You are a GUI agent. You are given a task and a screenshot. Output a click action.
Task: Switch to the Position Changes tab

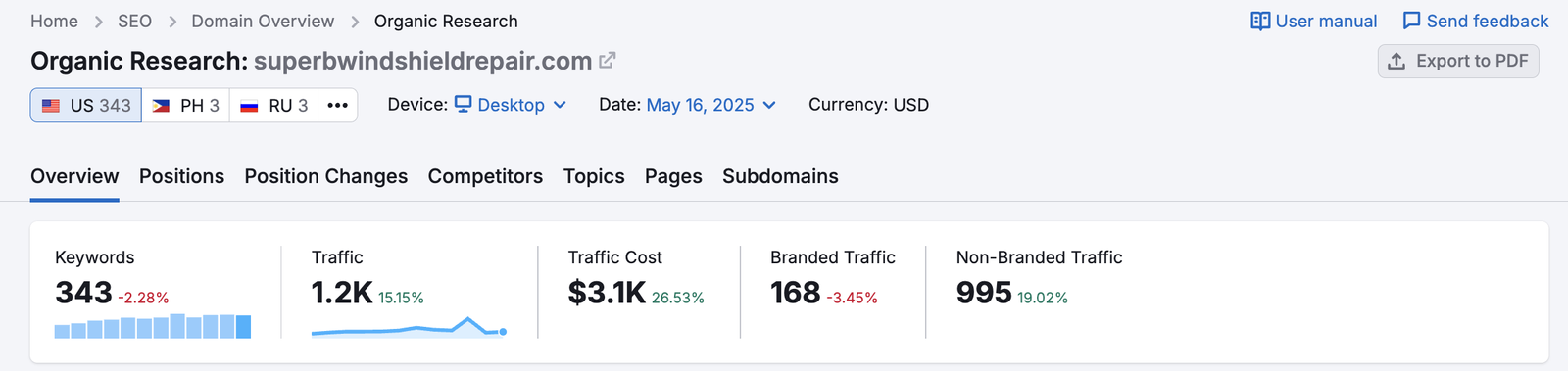(x=326, y=176)
